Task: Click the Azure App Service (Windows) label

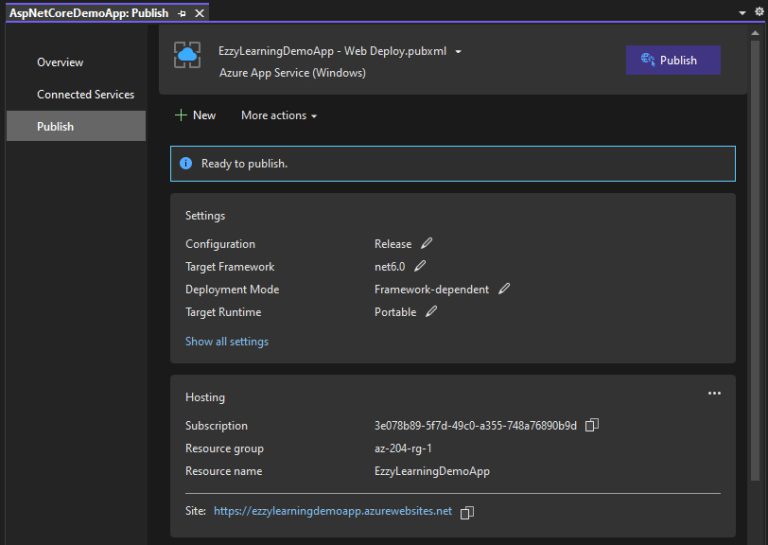Action: click(292, 73)
